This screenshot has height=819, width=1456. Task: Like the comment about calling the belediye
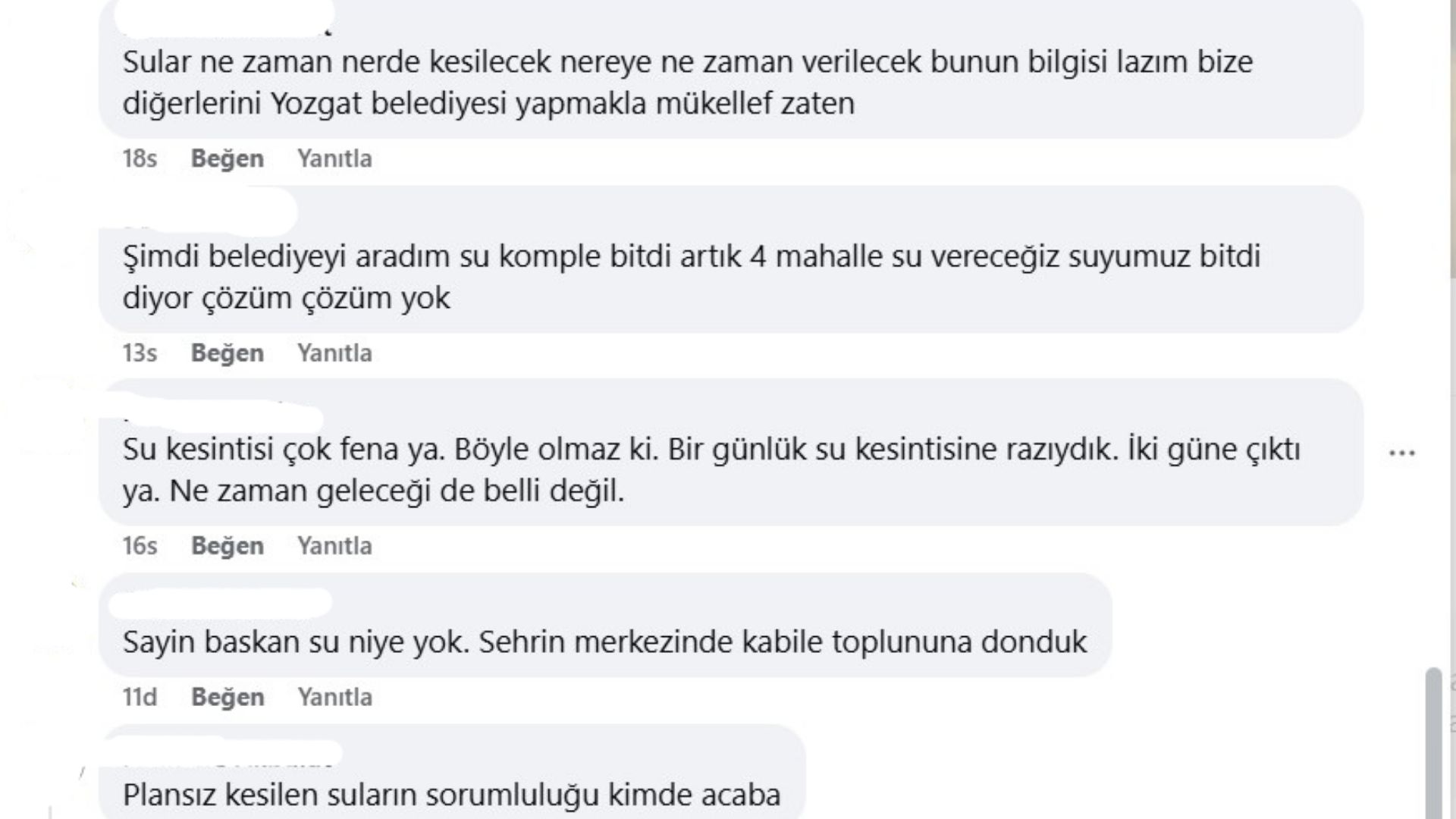click(x=227, y=353)
